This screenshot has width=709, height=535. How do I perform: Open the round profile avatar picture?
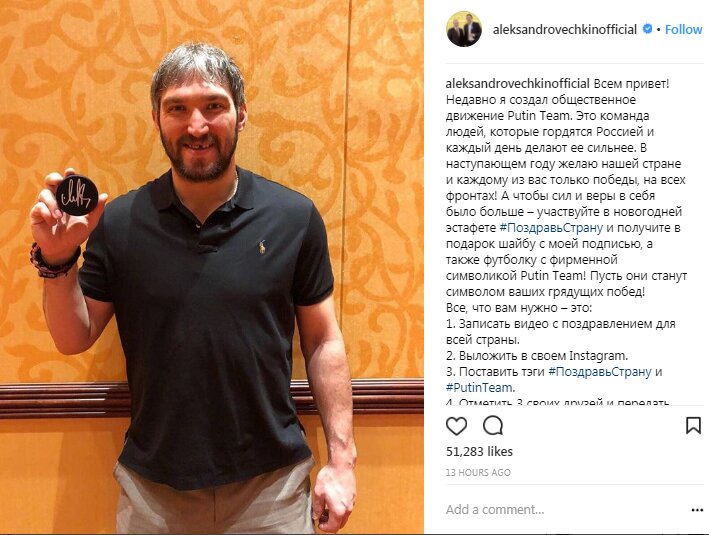pyautogui.click(x=464, y=29)
